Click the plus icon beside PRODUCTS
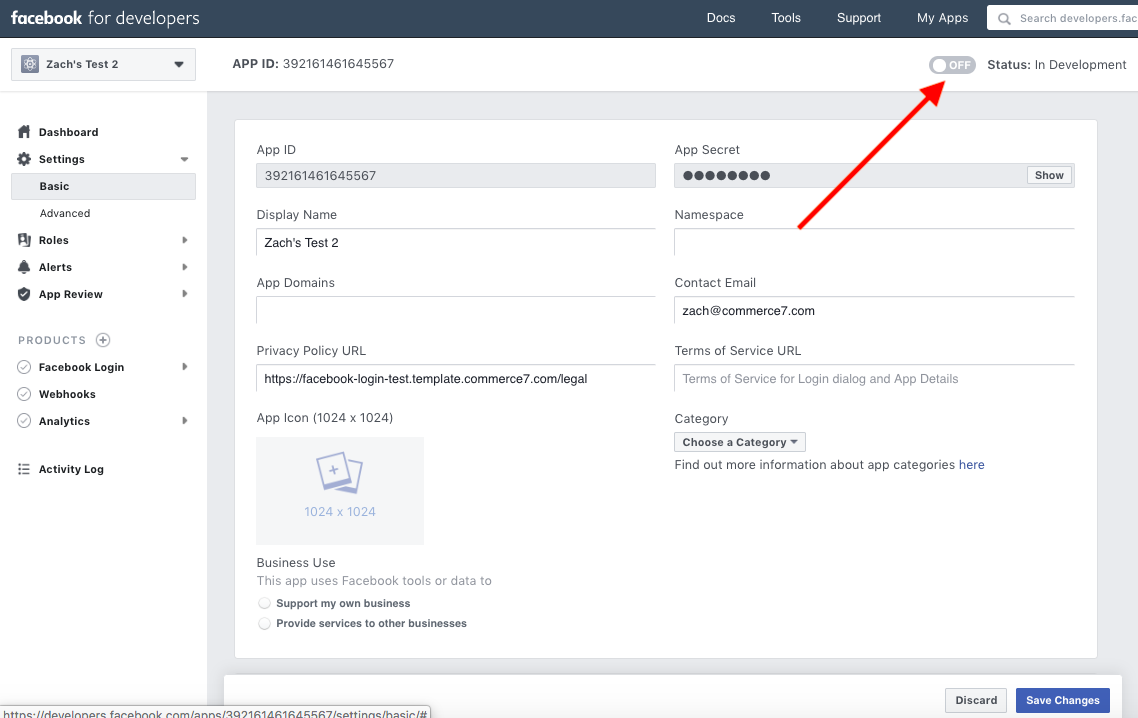Viewport: 1138px width, 718px height. (103, 340)
